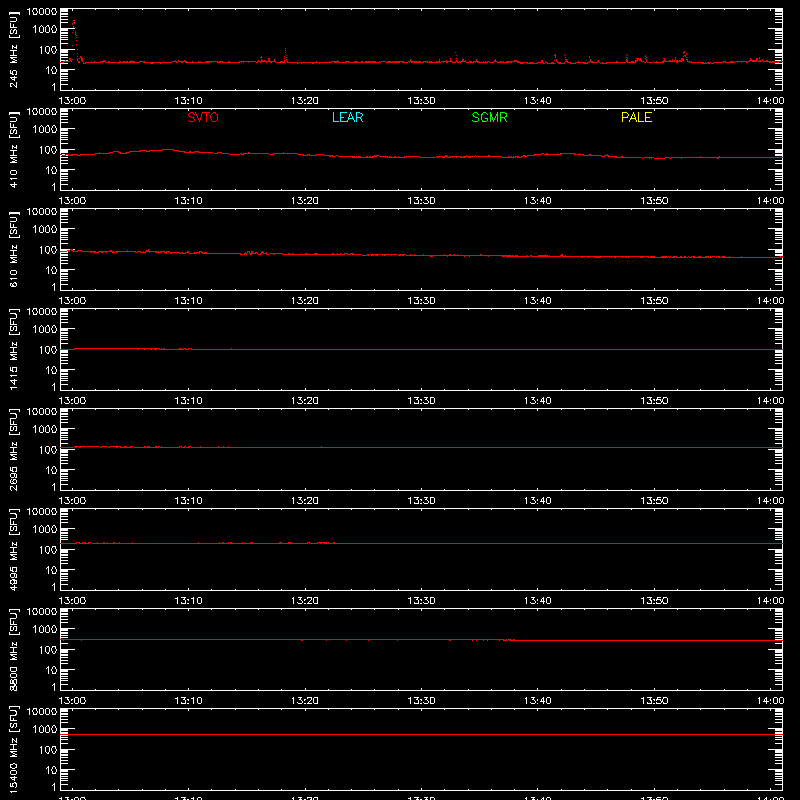The width and height of the screenshot is (800, 800).
Task: Click the 10000 y-axis label of 8800 MHz panel
Action: (42, 612)
